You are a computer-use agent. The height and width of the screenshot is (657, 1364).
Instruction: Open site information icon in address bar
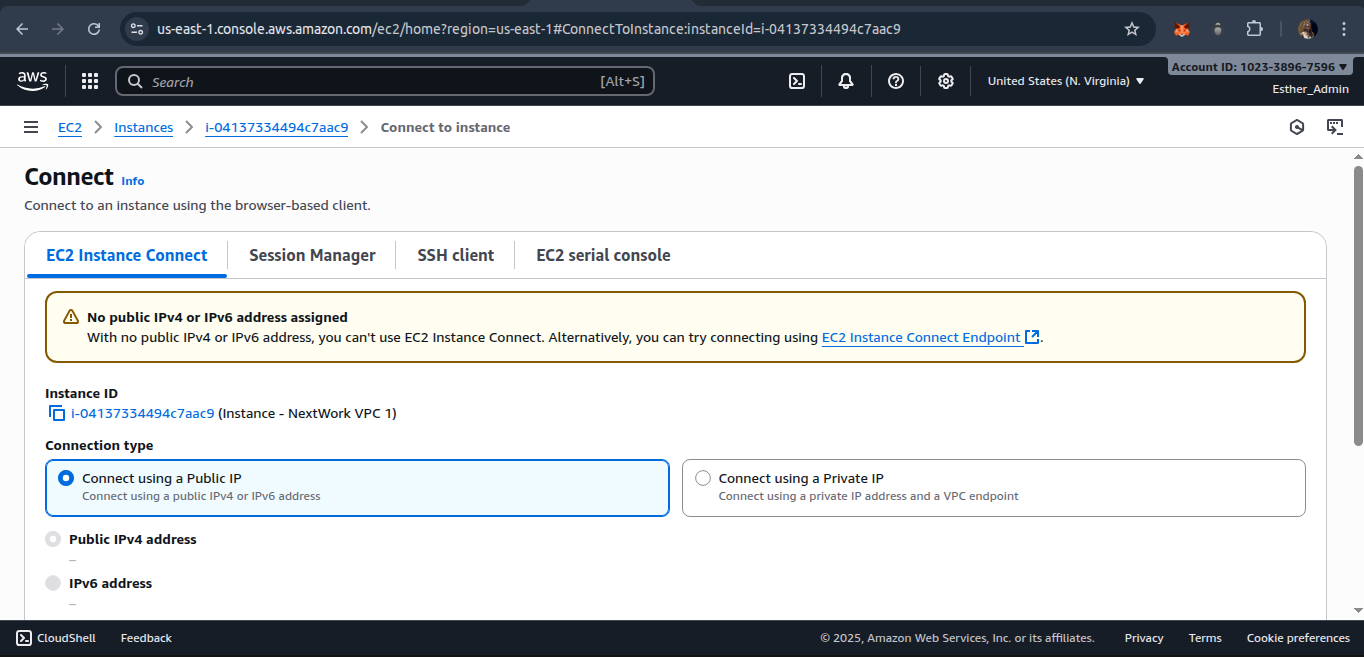pyautogui.click(x=139, y=29)
